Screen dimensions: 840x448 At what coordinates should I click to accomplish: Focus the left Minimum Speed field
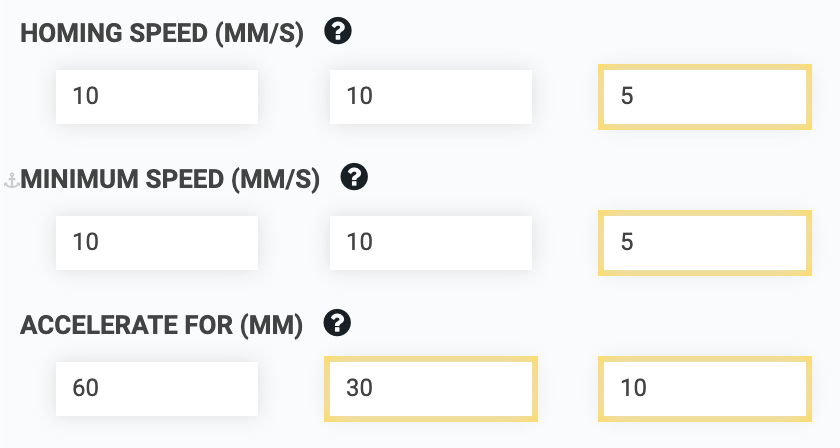(x=157, y=243)
